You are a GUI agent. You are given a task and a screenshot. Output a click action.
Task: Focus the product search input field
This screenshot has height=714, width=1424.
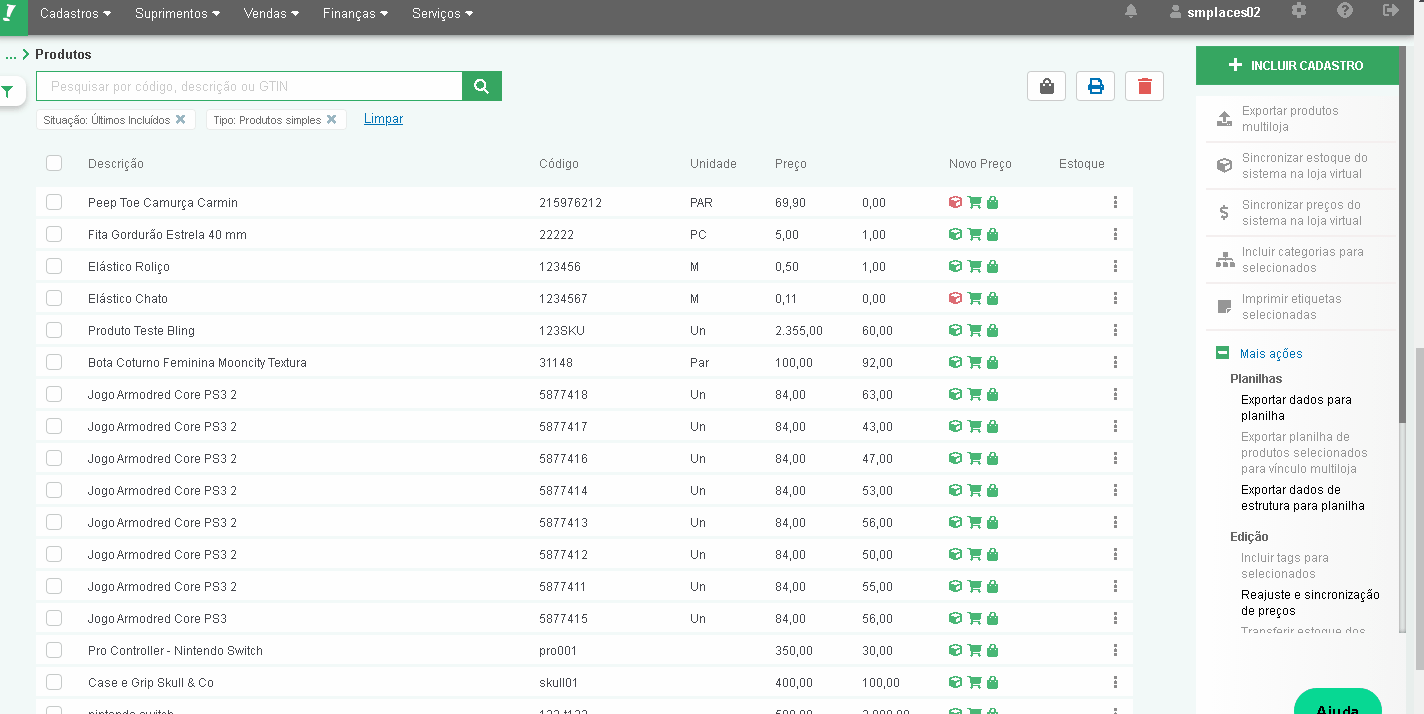249,86
